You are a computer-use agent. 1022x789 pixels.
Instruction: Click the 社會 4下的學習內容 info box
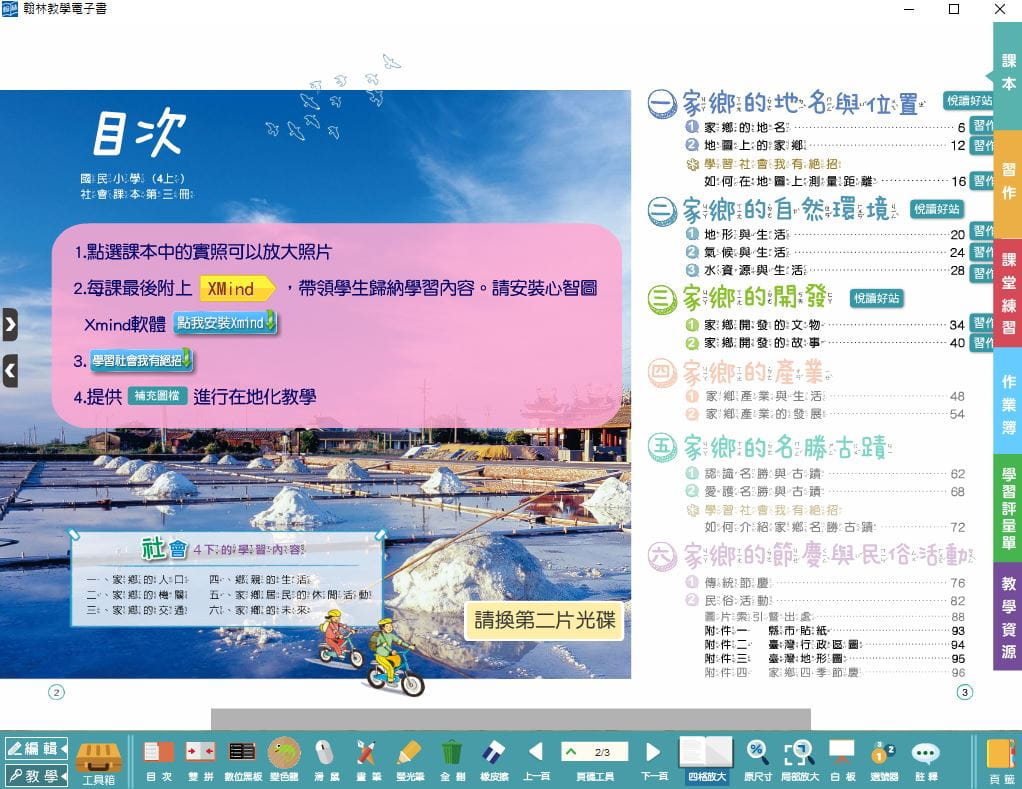(x=226, y=579)
